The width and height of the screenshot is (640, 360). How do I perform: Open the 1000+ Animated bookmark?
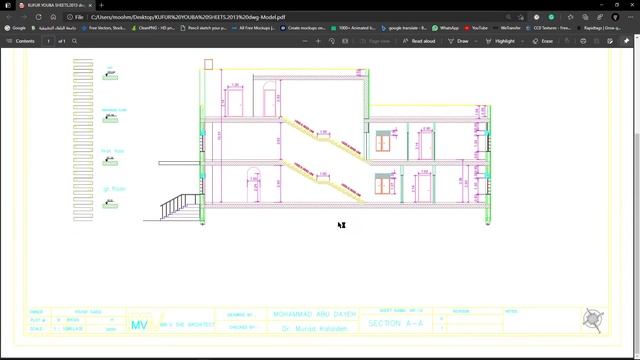tap(353, 28)
